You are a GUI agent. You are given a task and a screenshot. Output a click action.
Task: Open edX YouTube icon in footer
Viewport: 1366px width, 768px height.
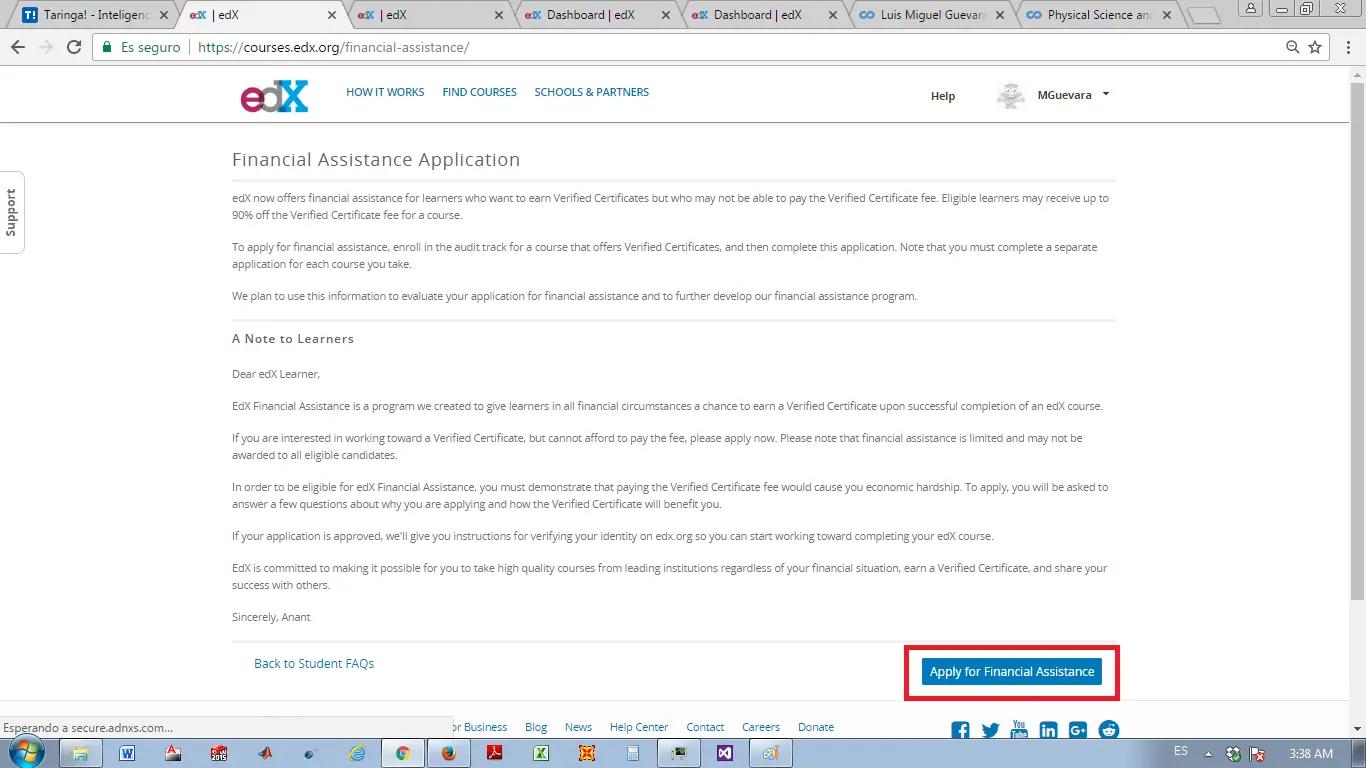point(1019,729)
